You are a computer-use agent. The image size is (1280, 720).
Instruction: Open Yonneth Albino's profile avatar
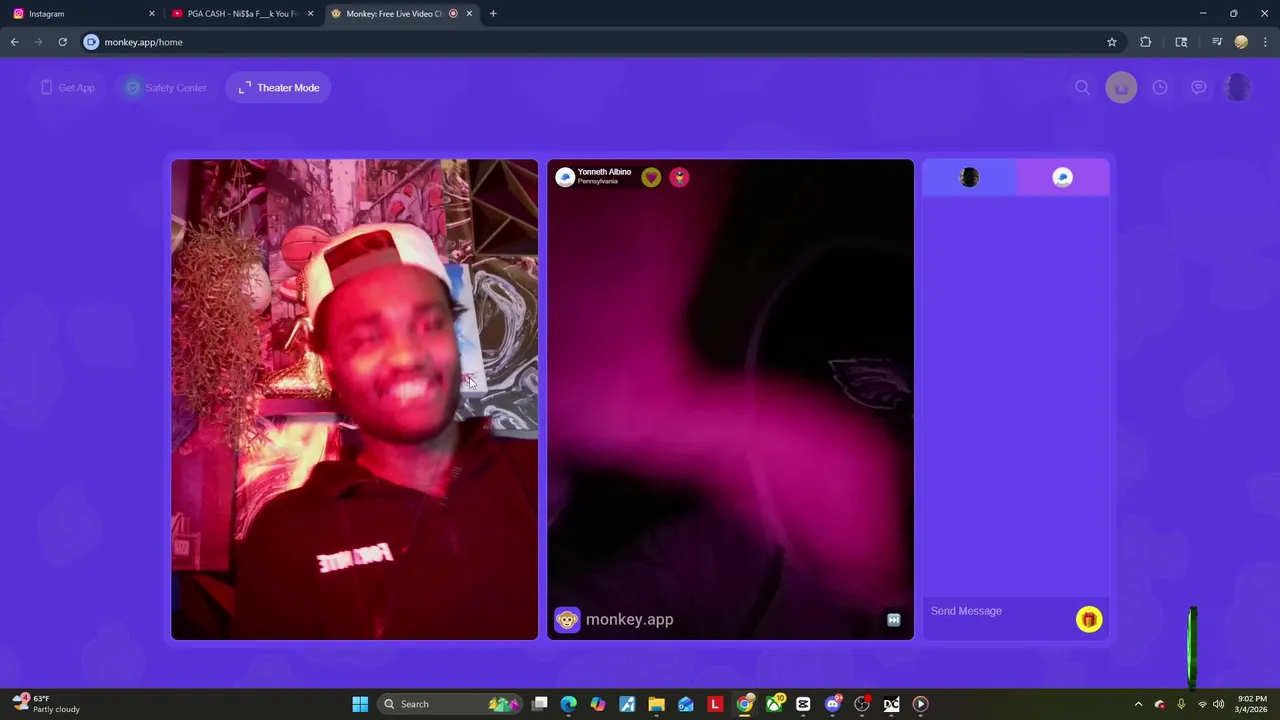point(565,177)
